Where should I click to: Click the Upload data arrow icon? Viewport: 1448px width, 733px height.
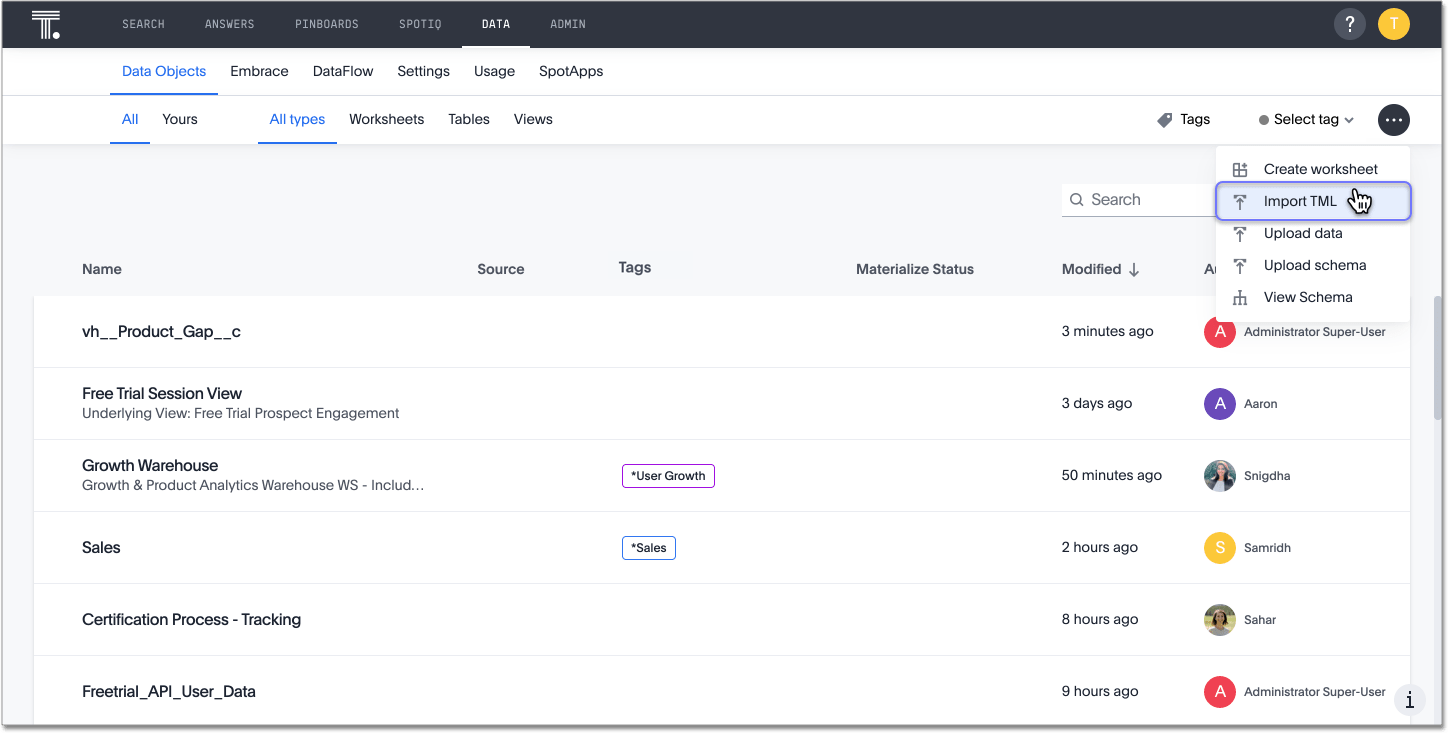point(1240,233)
